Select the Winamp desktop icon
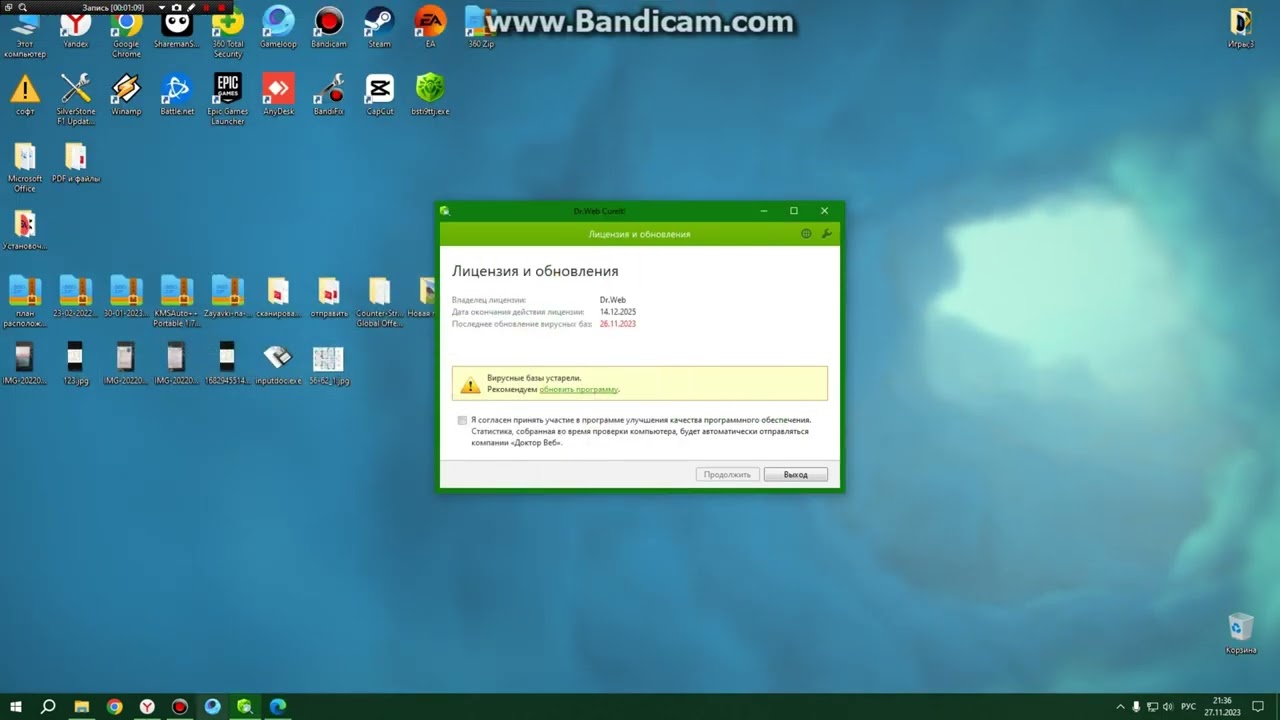1280x720 pixels. pos(126,94)
